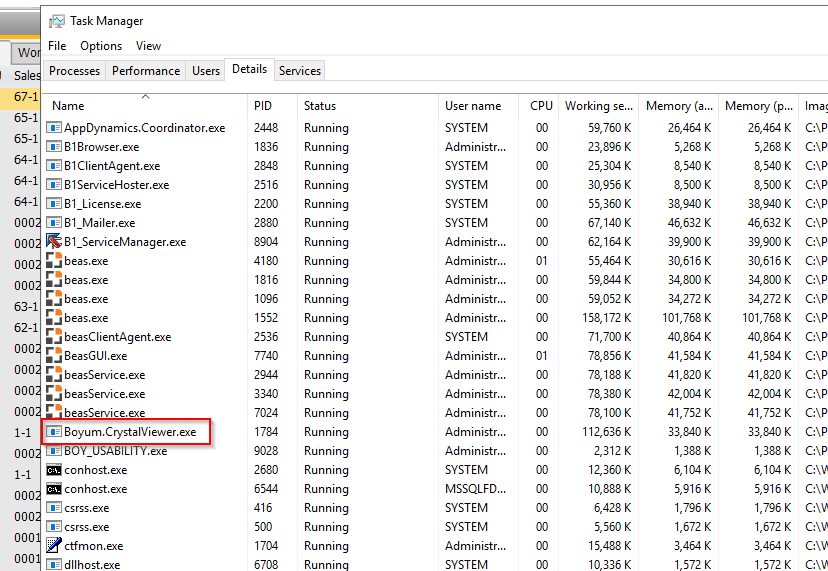Click the 67-1 row in background window
This screenshot has height=571, width=828.
(x=20, y=97)
